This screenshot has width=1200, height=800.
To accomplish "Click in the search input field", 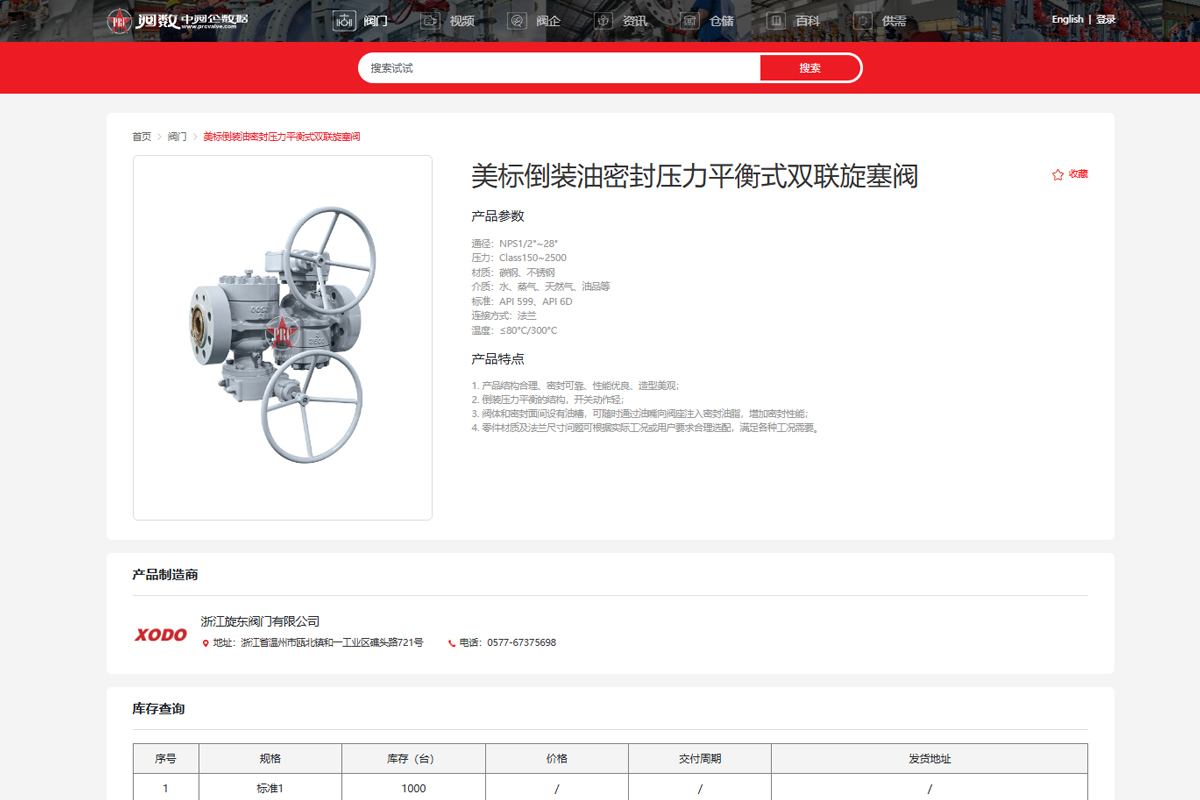I will [560, 68].
